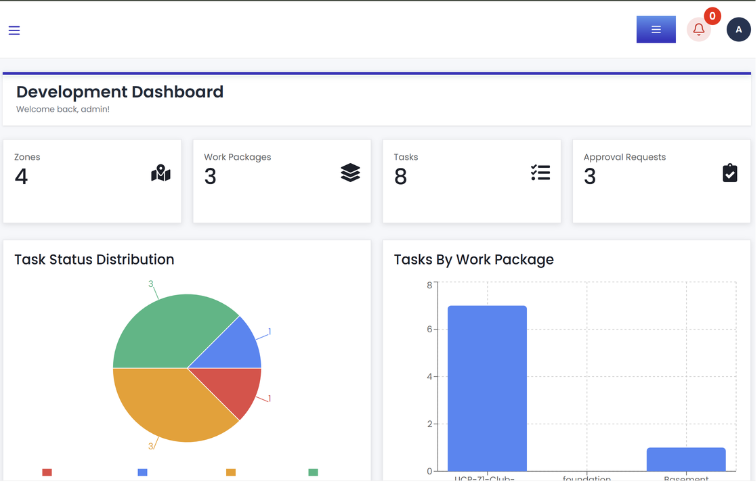Toggle the red pie legend swatch
This screenshot has height=486, width=756.
coord(47,472)
